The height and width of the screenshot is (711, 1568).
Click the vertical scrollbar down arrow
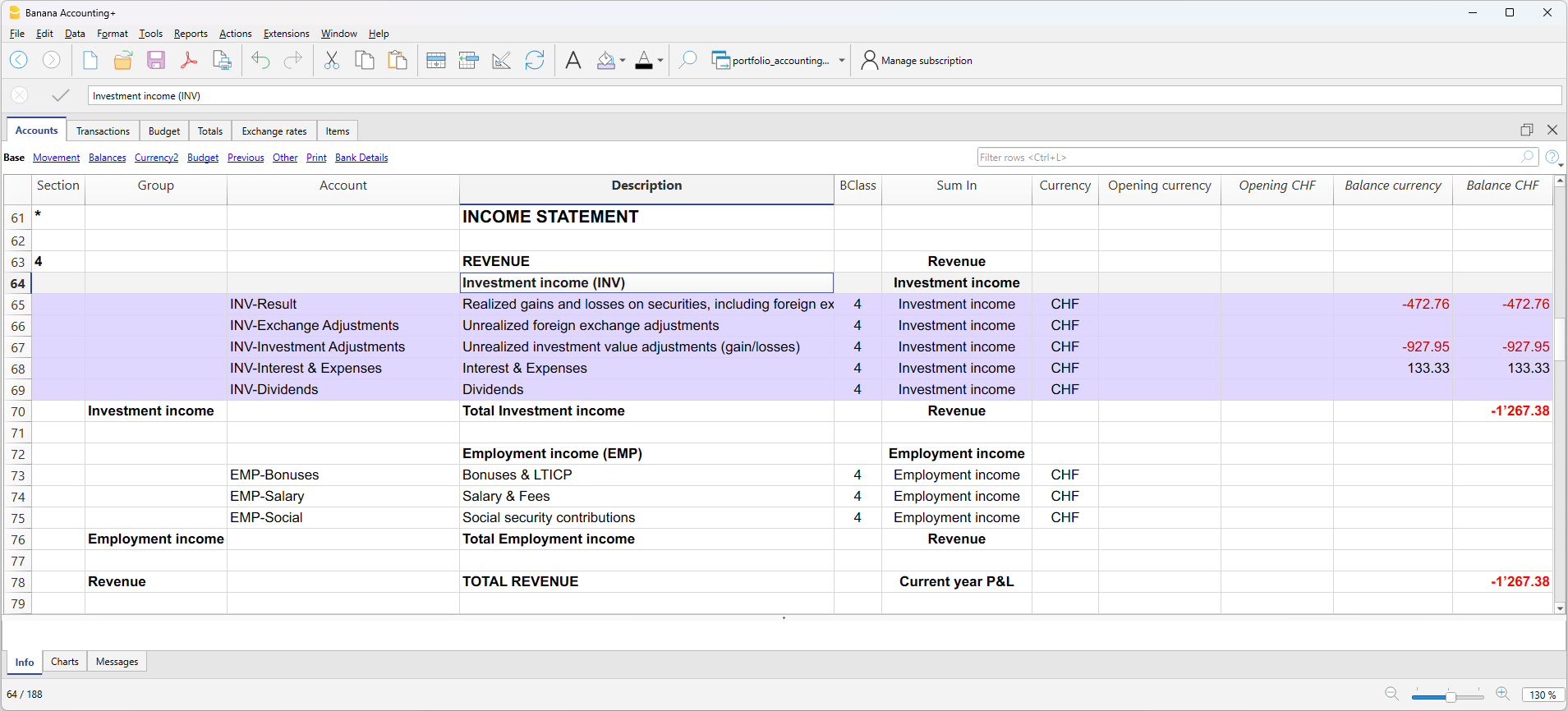[x=1560, y=608]
